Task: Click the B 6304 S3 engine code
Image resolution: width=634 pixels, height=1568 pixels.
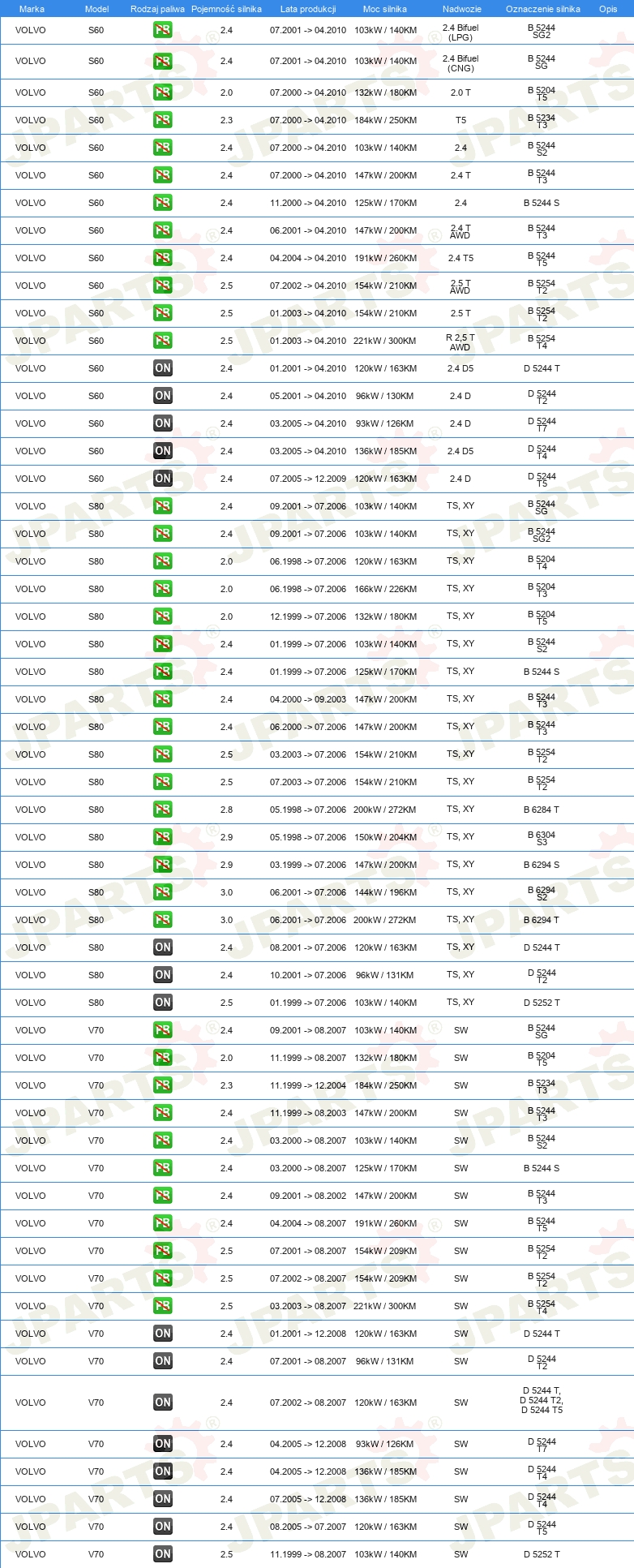Action: 542,838
